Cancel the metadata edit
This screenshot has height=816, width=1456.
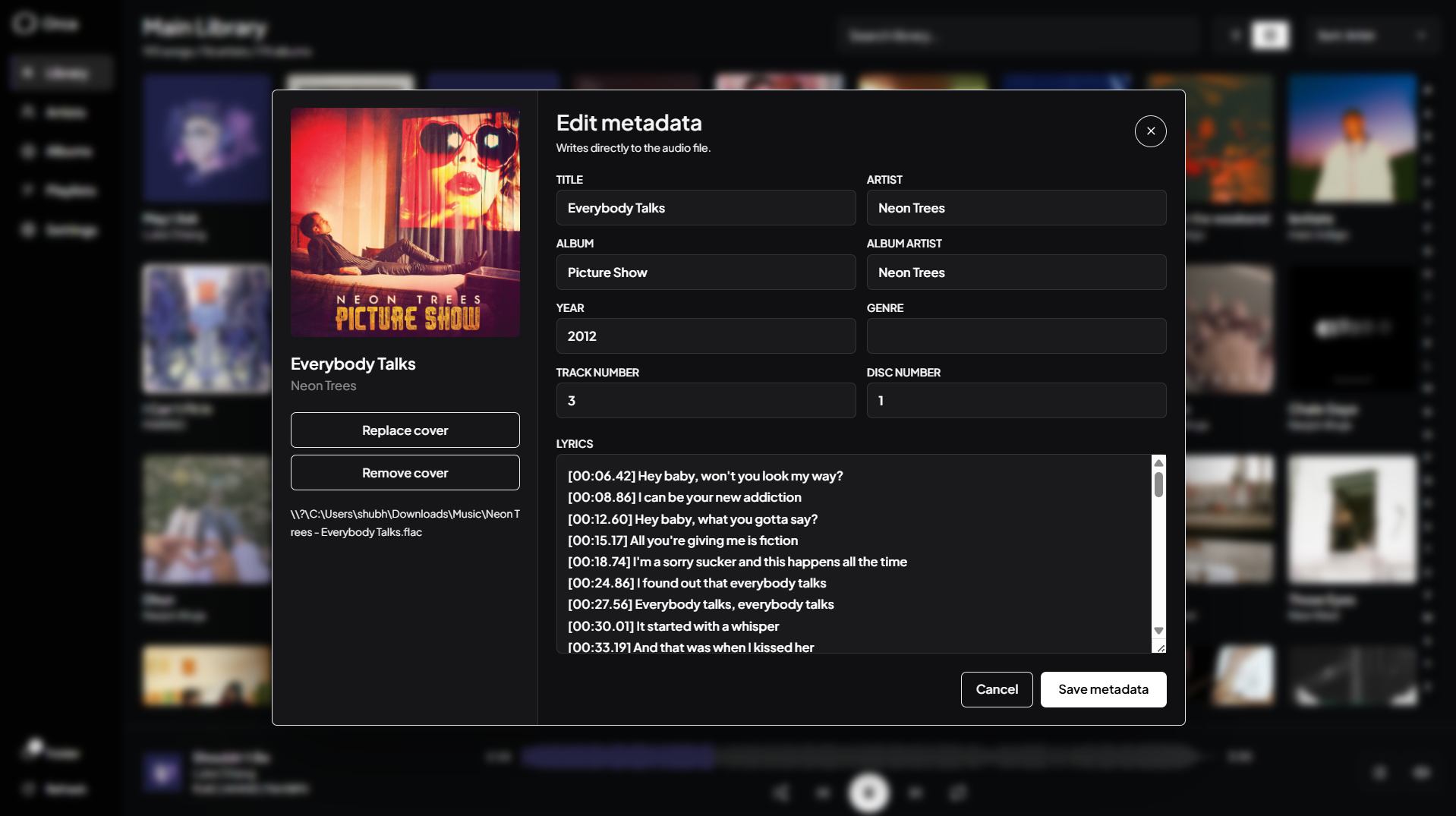[996, 690]
